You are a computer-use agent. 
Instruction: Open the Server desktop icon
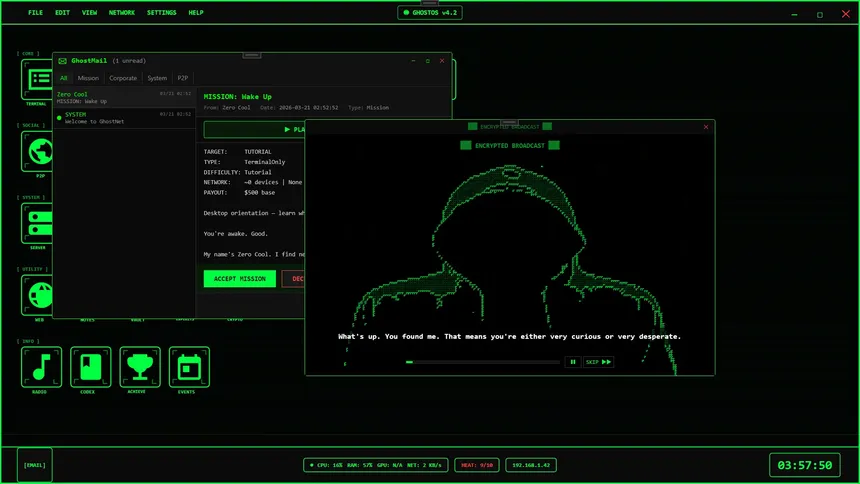[38, 223]
